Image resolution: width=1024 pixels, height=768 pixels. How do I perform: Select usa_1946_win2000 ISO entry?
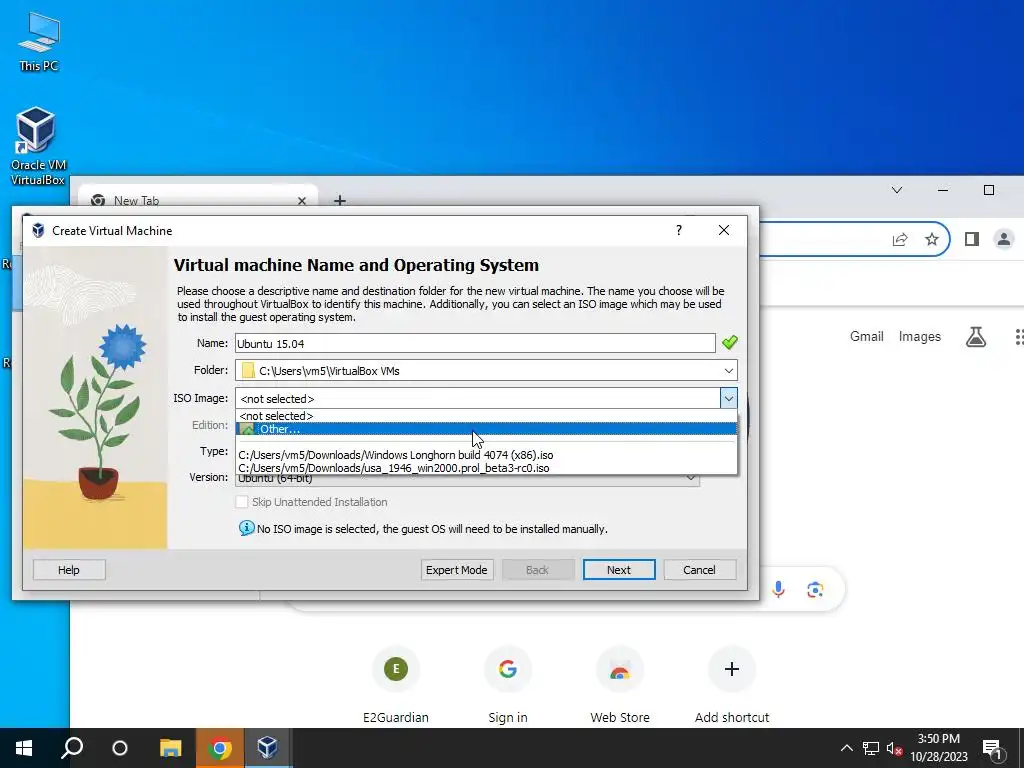[486, 468]
